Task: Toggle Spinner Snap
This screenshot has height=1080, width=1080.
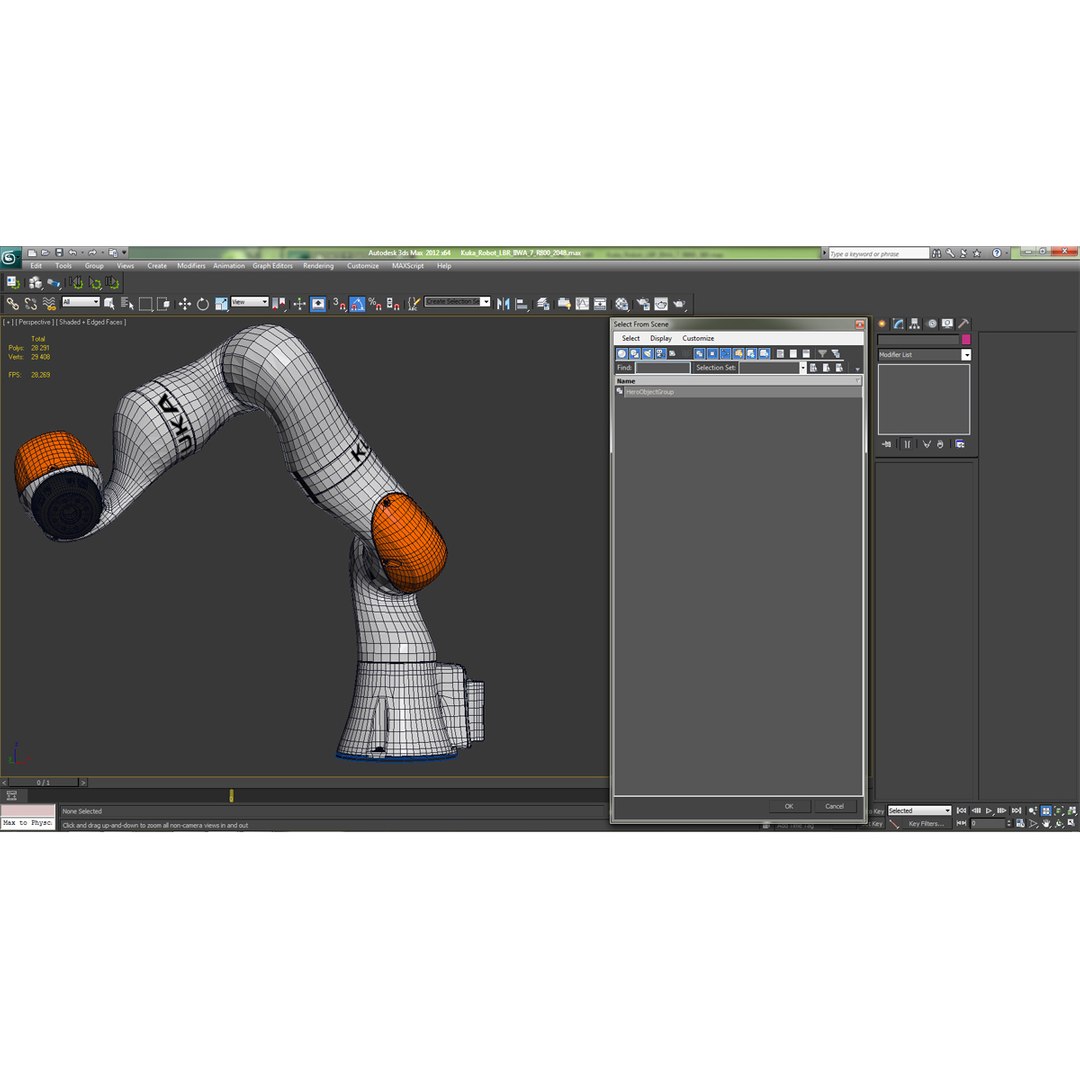Action: pyautogui.click(x=393, y=304)
